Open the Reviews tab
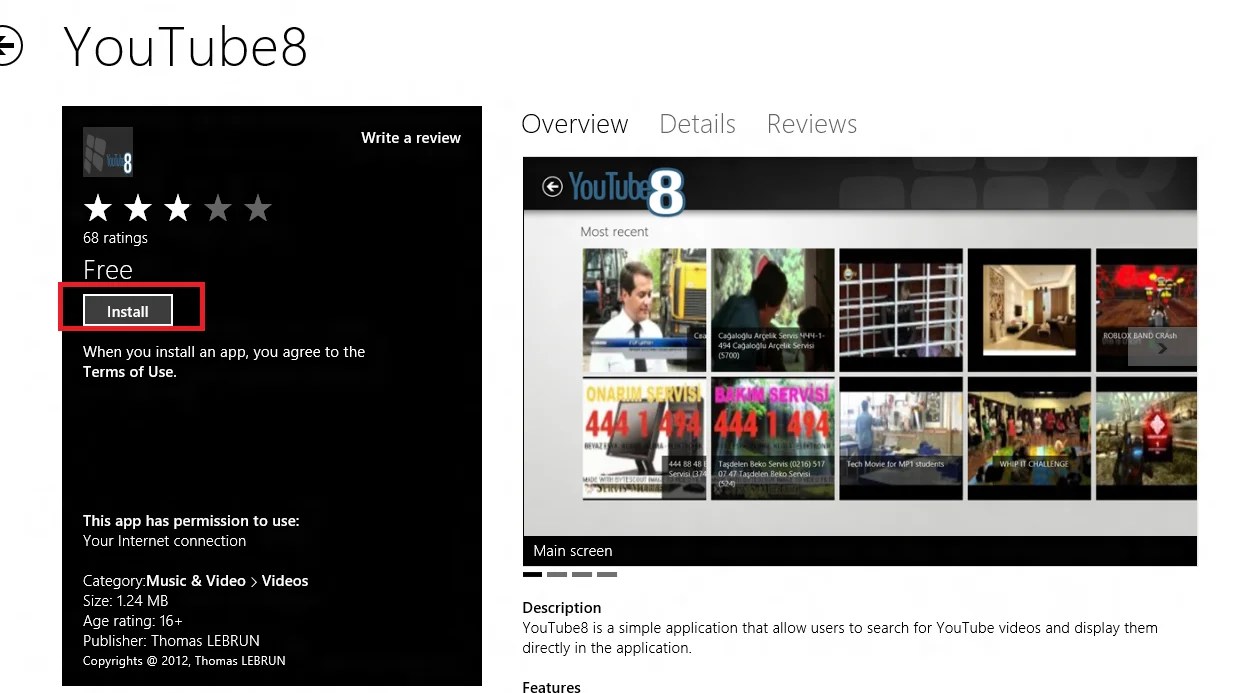Screen dimensions: 1249x693 pyautogui.click(x=812, y=124)
